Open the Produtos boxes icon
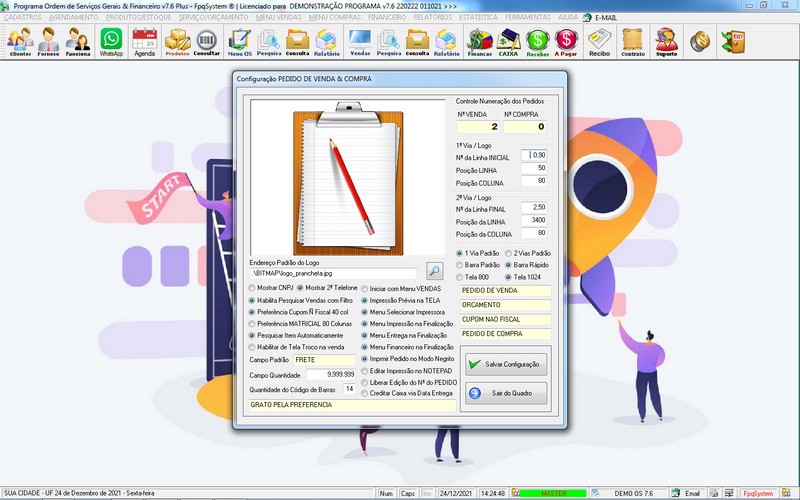800x500 pixels. [177, 42]
